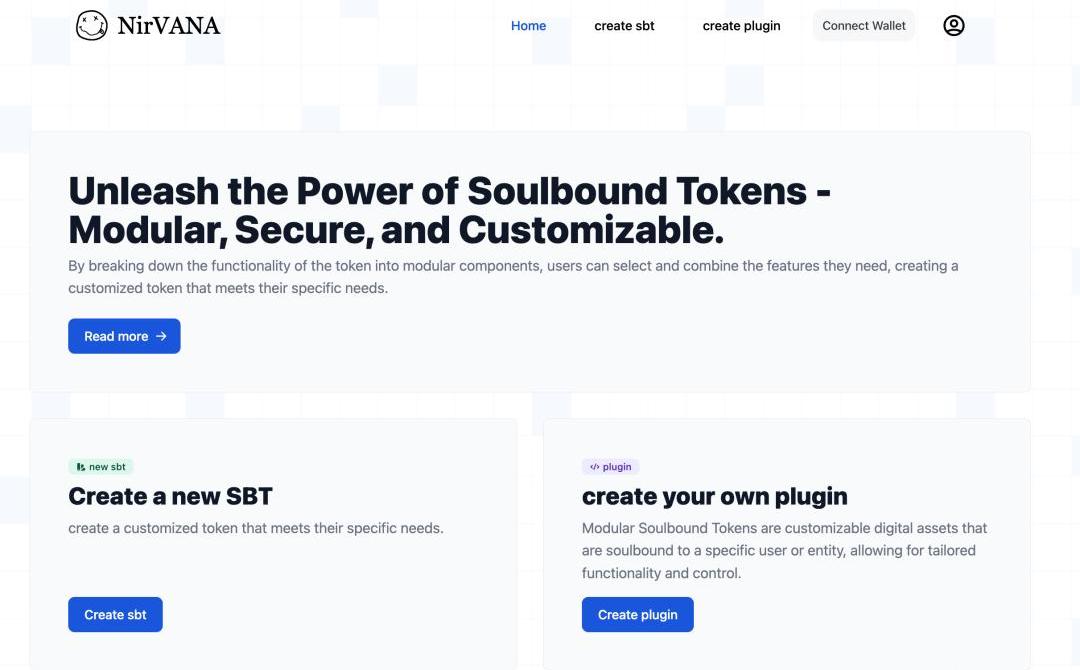1080x670 pixels.
Task: Go to the Home nav link
Action: (528, 25)
